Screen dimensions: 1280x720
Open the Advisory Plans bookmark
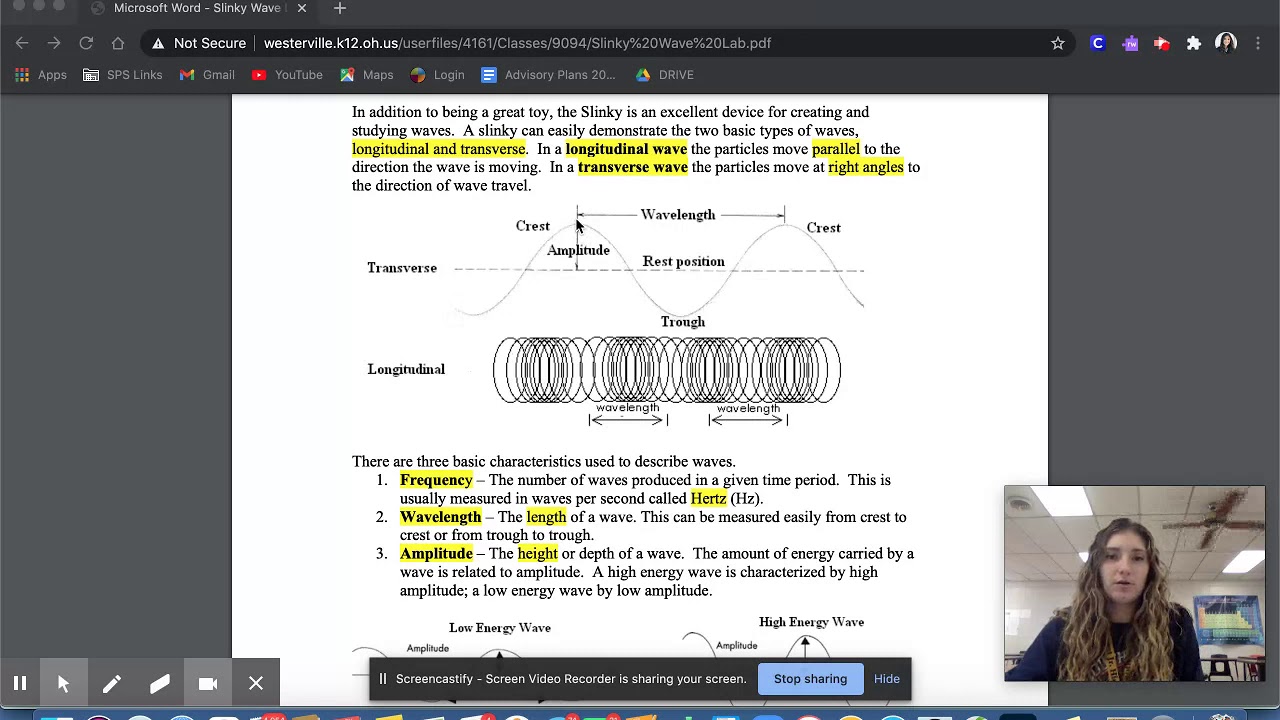point(549,75)
